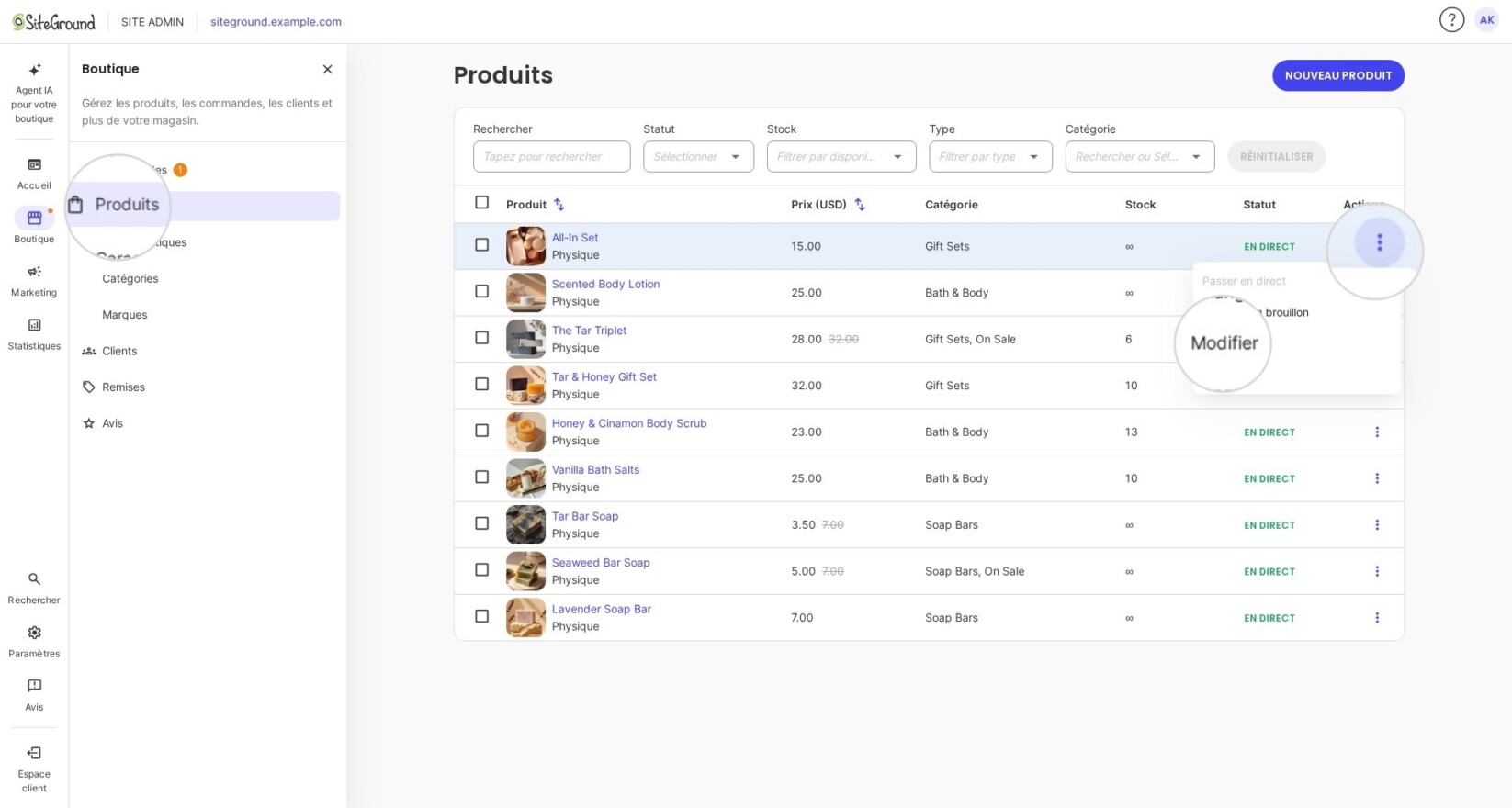Open the Stock availability dropdown
This screenshot has height=808, width=1512.
[841, 157]
